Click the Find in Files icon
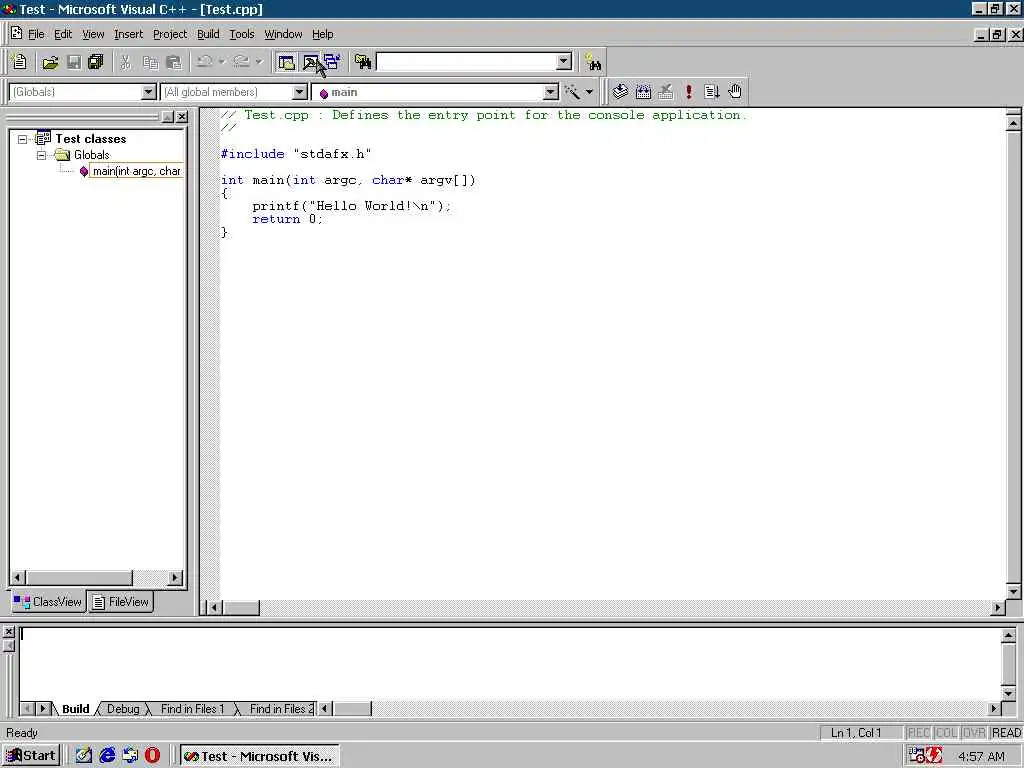Viewport: 1024px width, 768px height. (x=362, y=62)
